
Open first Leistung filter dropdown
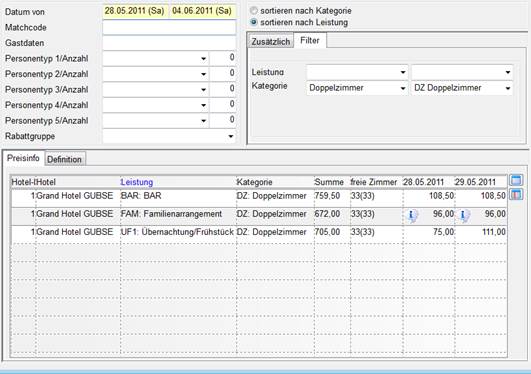click(x=403, y=72)
